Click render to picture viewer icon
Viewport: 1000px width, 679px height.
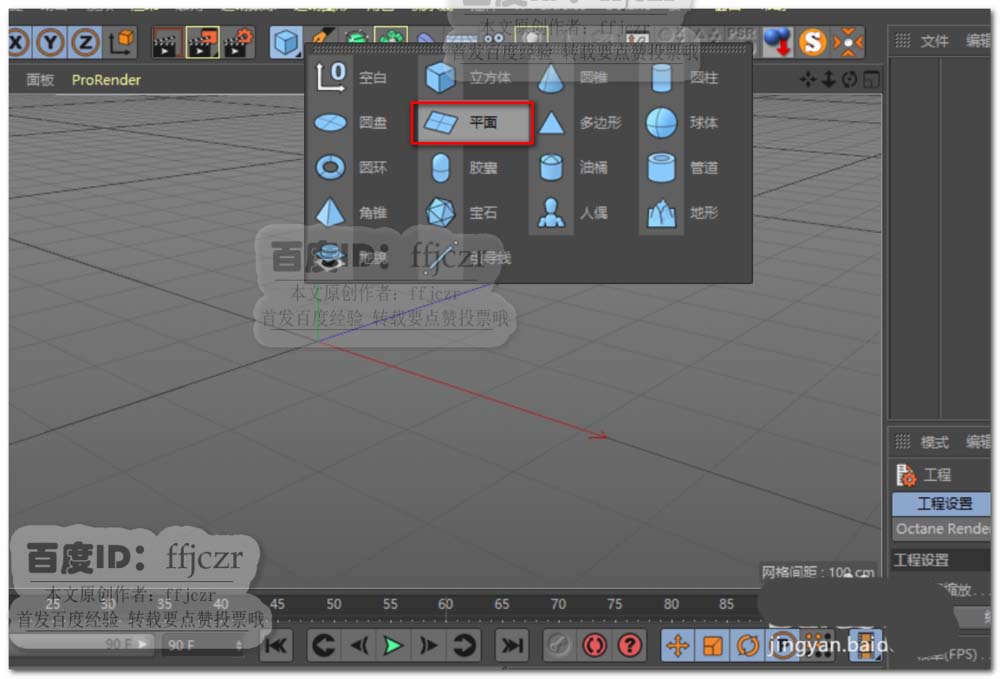[x=202, y=43]
